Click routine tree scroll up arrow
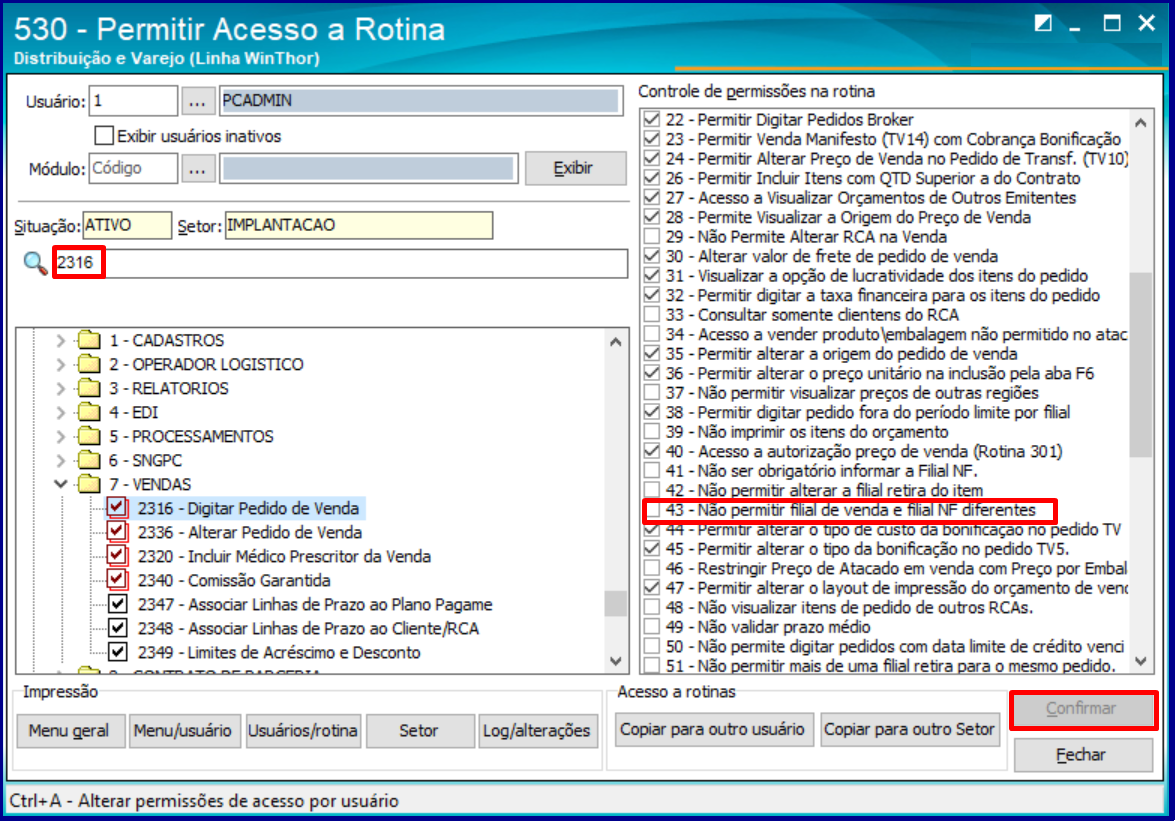The height and width of the screenshot is (821, 1175). (x=616, y=342)
